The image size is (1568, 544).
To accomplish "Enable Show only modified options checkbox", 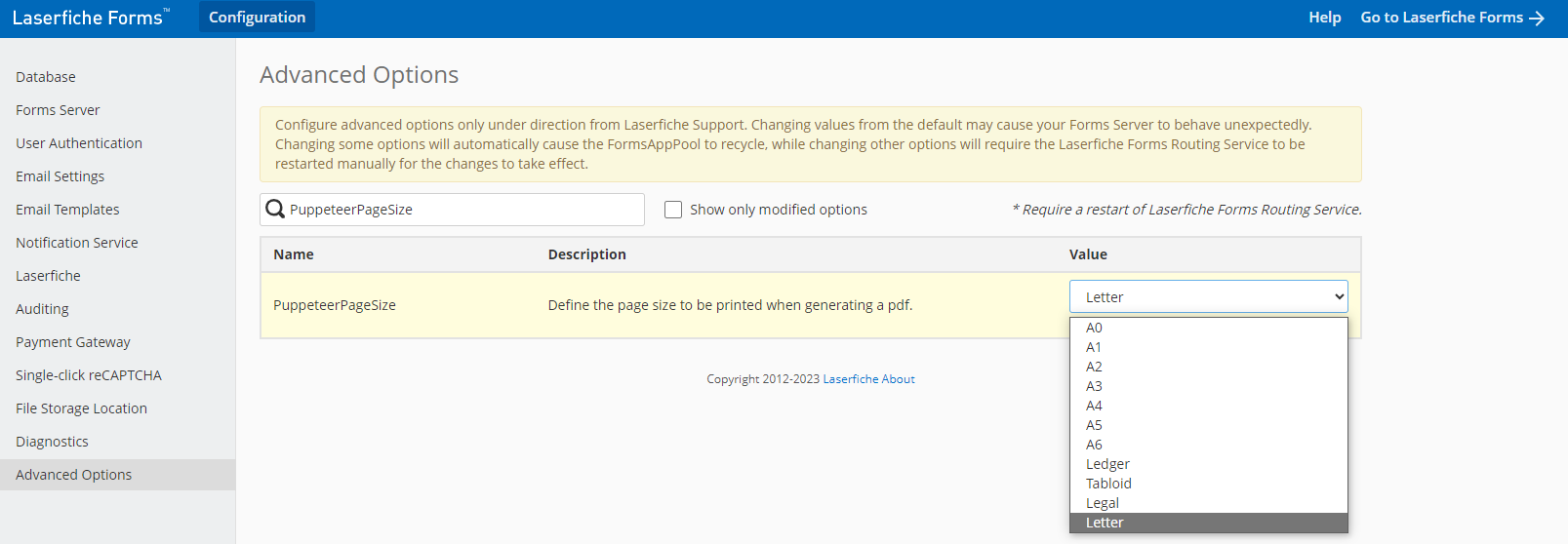I will click(673, 210).
